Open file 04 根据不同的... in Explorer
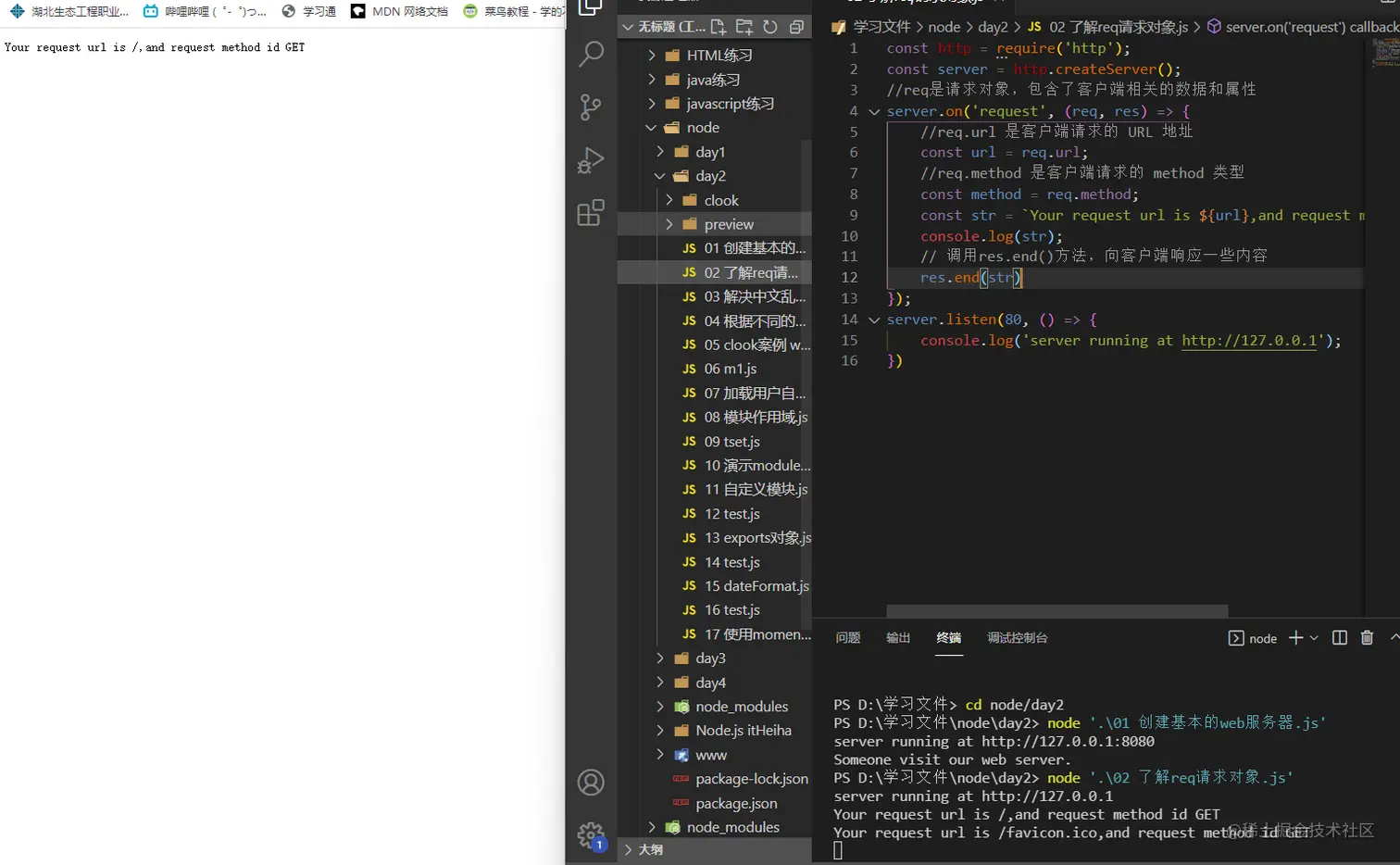Screen dimensions: 1400x865 (755, 320)
